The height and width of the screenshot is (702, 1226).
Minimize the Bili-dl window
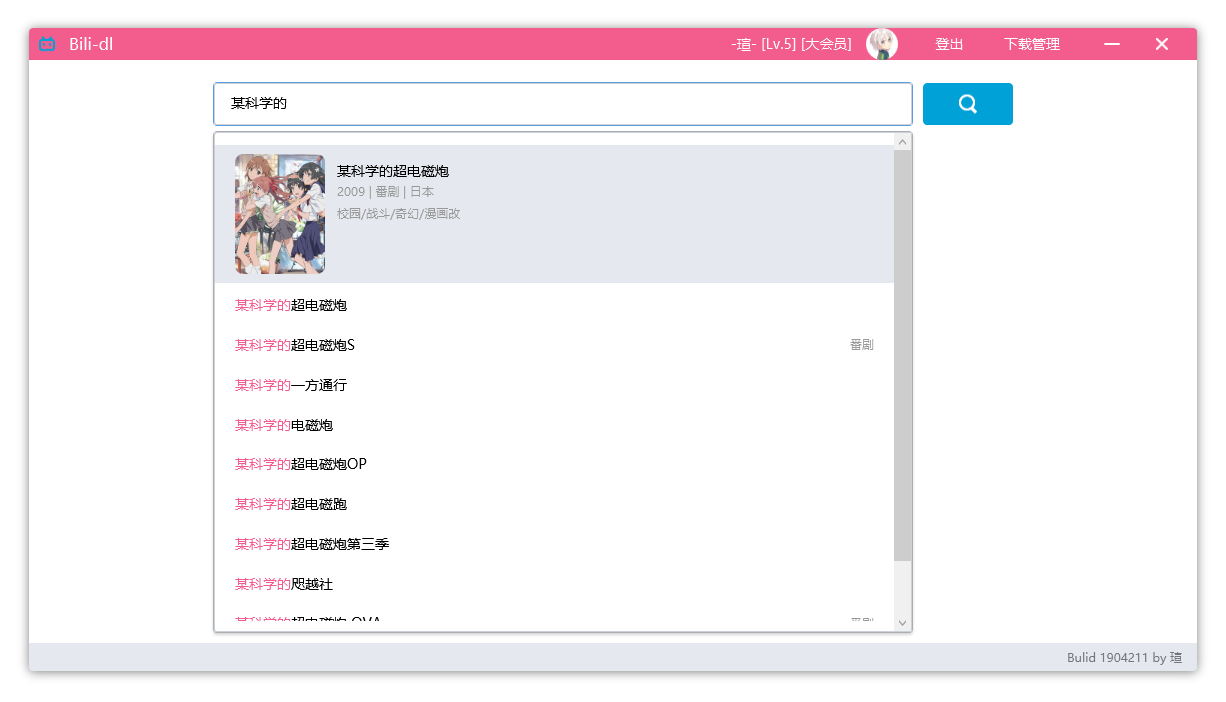coord(1112,44)
